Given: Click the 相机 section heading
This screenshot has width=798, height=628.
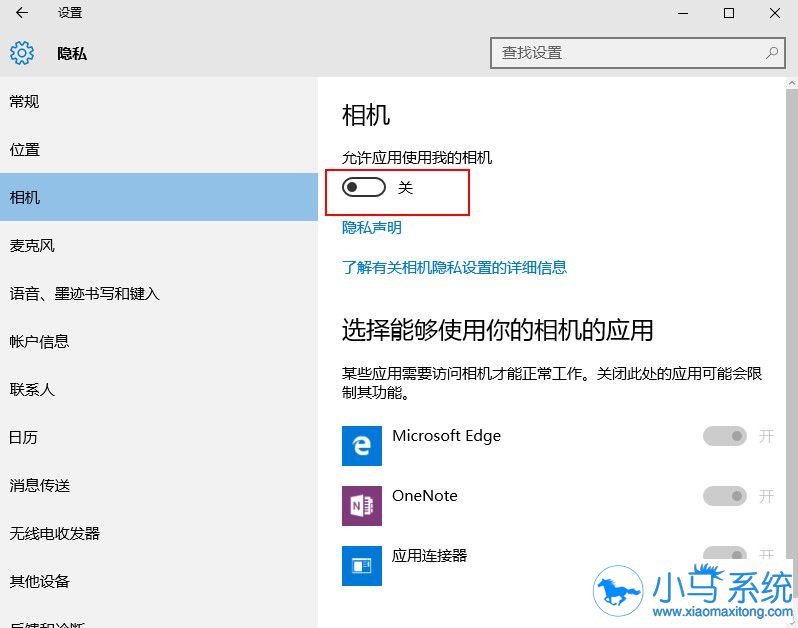Looking at the screenshot, I should 366,115.
